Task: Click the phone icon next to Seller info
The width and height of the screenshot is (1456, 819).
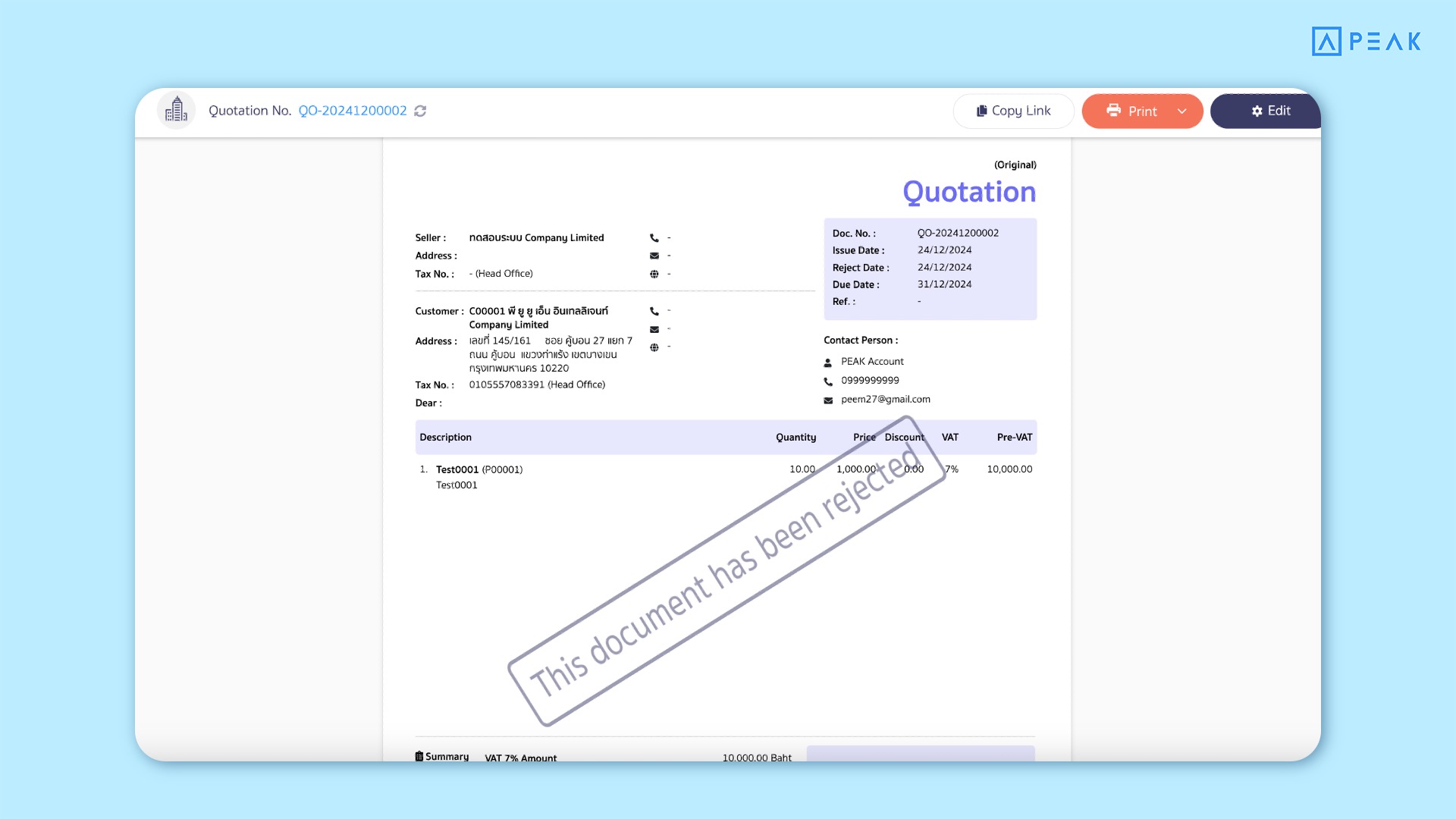Action: tap(654, 237)
